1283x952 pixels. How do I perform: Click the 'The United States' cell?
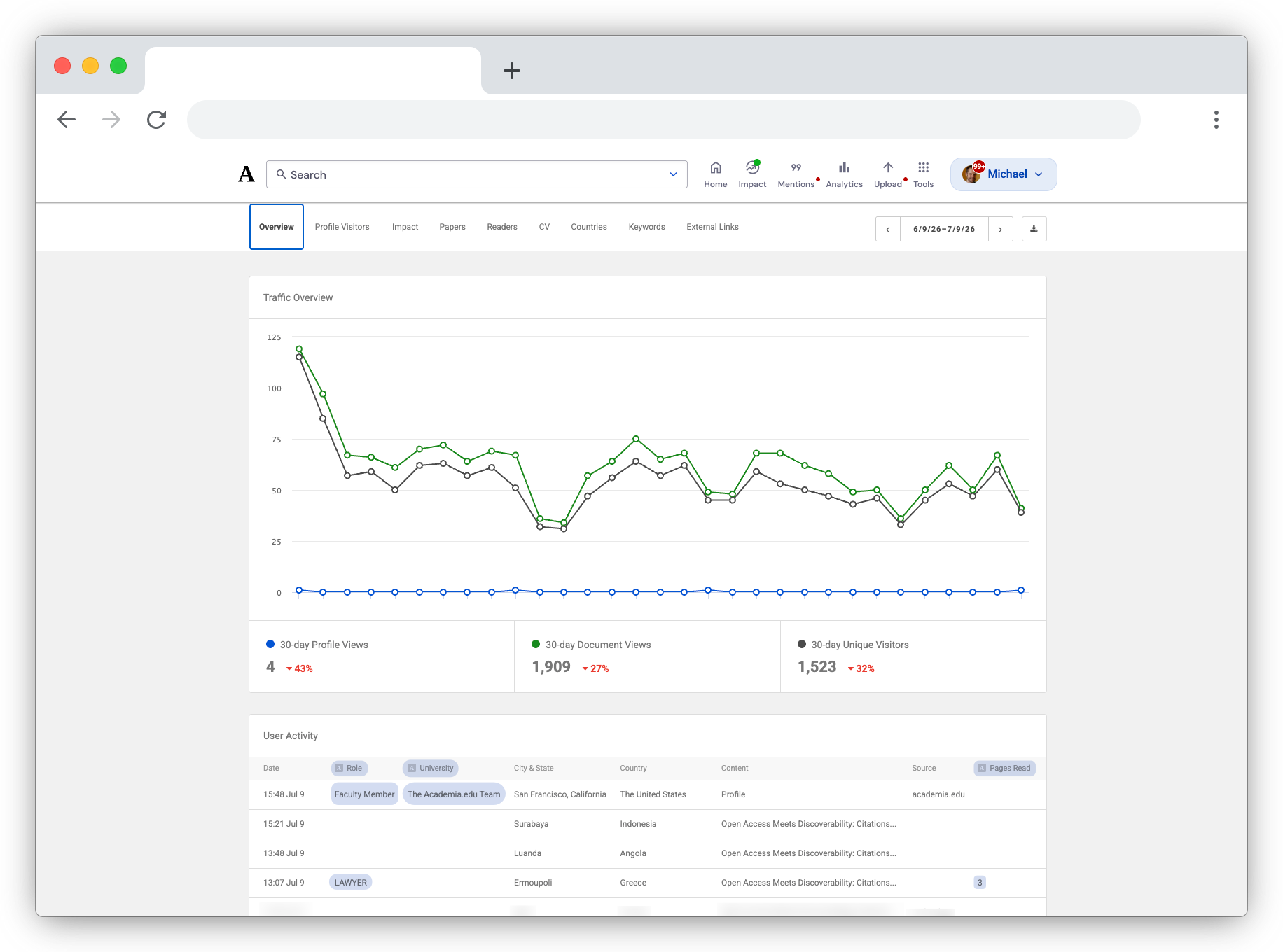(x=653, y=794)
